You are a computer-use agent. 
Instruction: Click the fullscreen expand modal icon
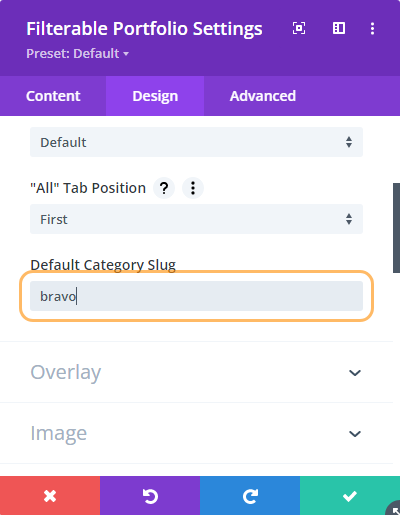[x=299, y=28]
